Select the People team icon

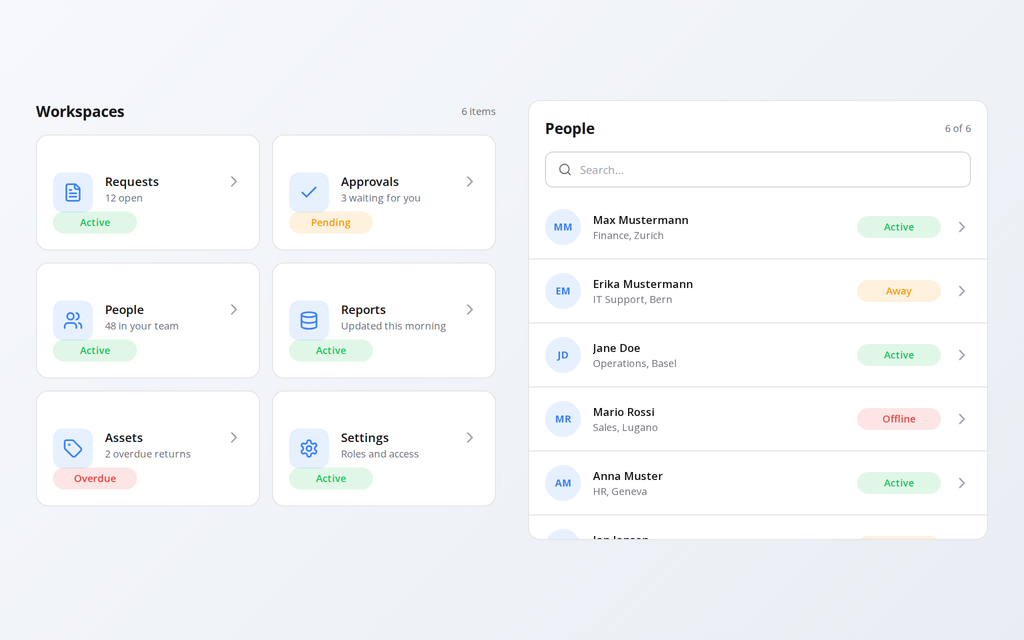click(73, 321)
